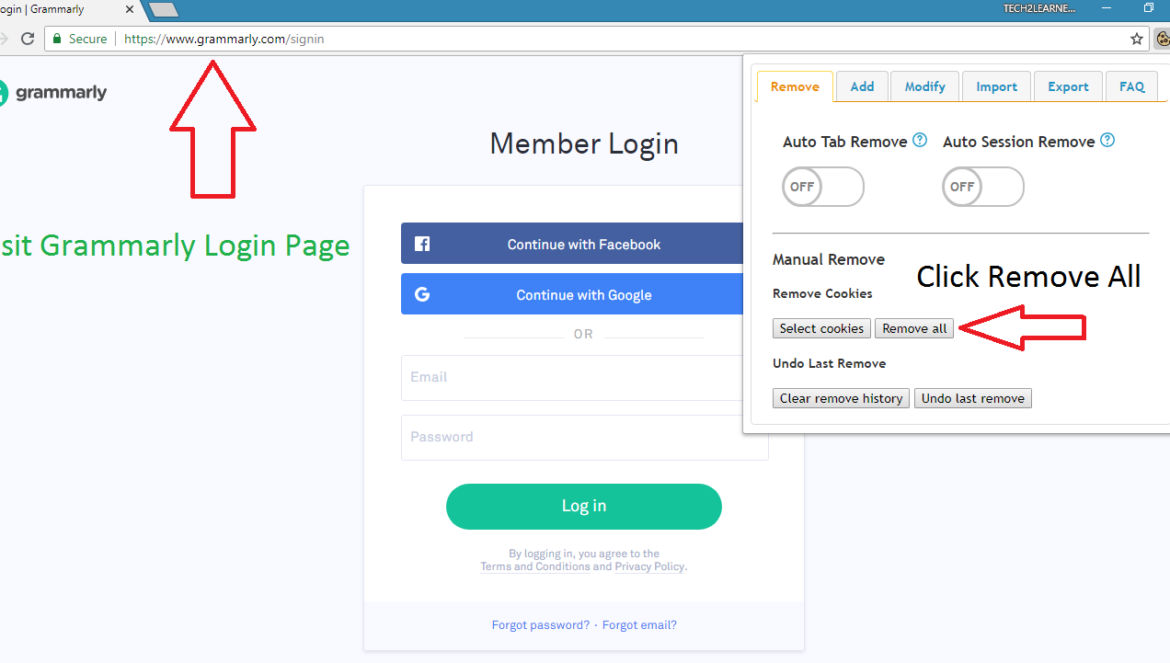Image resolution: width=1170 pixels, height=663 pixels.
Task: Continue with Facebook login
Action: [572, 244]
